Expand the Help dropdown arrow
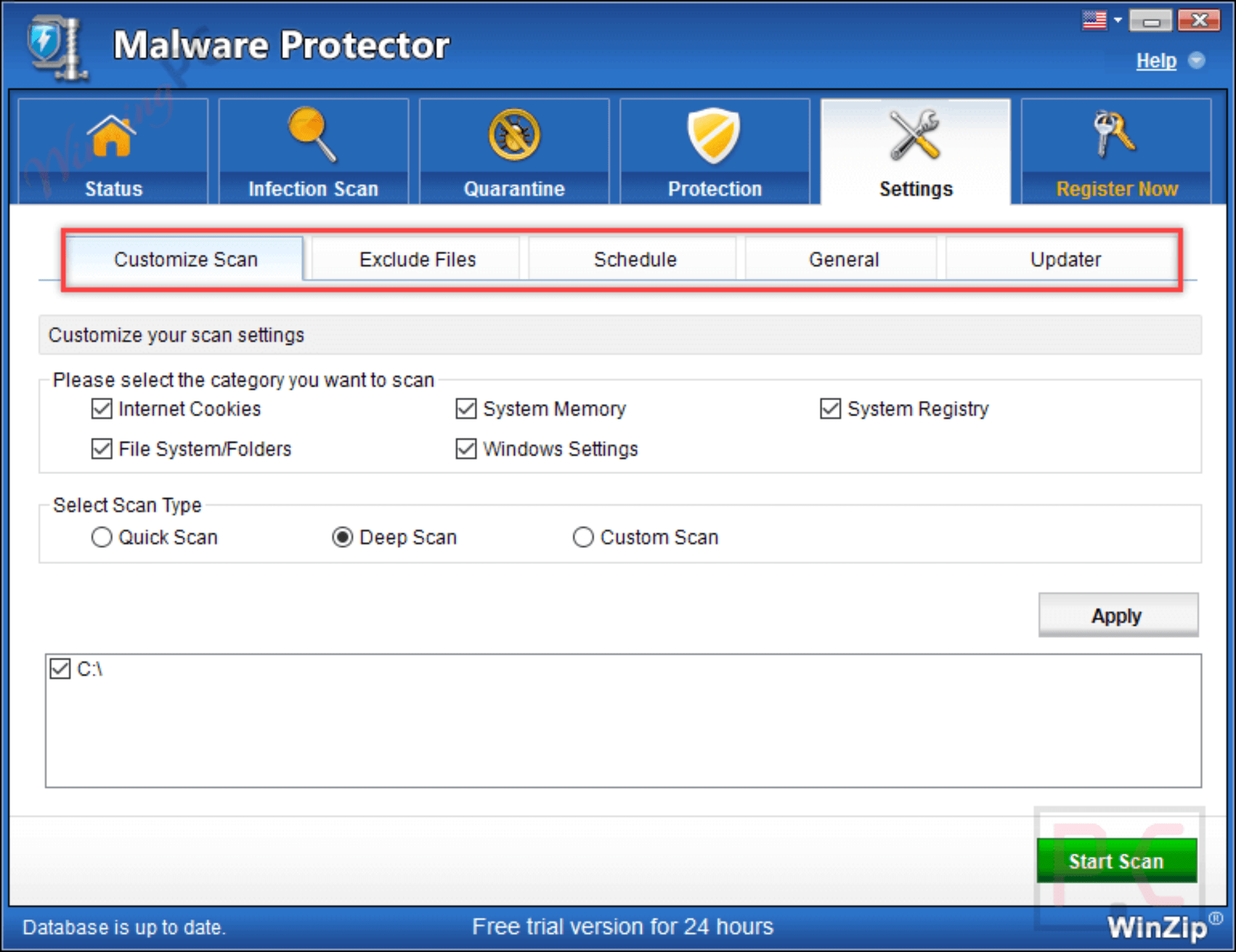Image resolution: width=1236 pixels, height=952 pixels. [x=1197, y=60]
